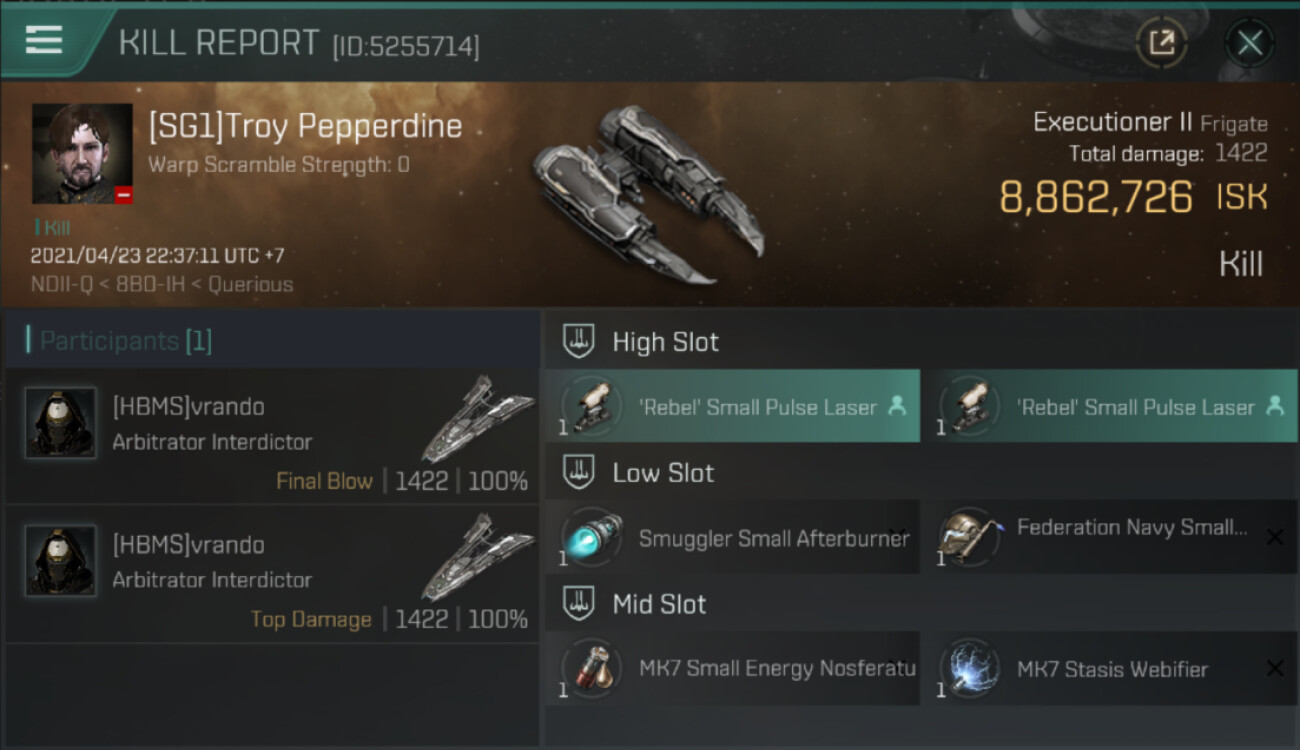The width and height of the screenshot is (1300, 750).
Task: Open the hamburger menu
Action: [44, 40]
